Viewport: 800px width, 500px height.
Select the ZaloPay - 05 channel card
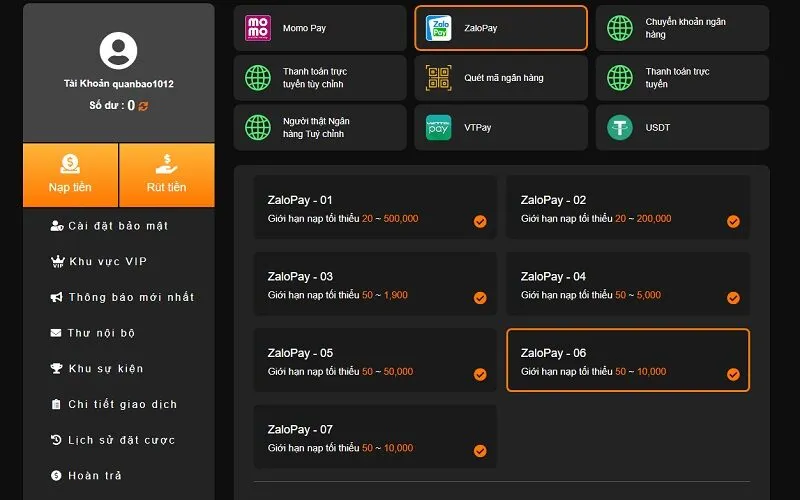[x=374, y=361]
